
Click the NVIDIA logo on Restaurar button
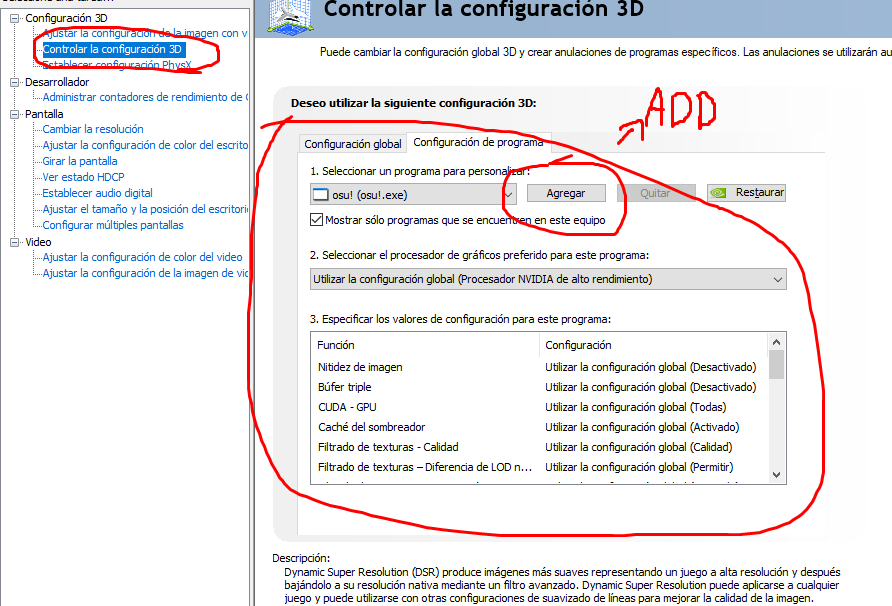pos(719,193)
